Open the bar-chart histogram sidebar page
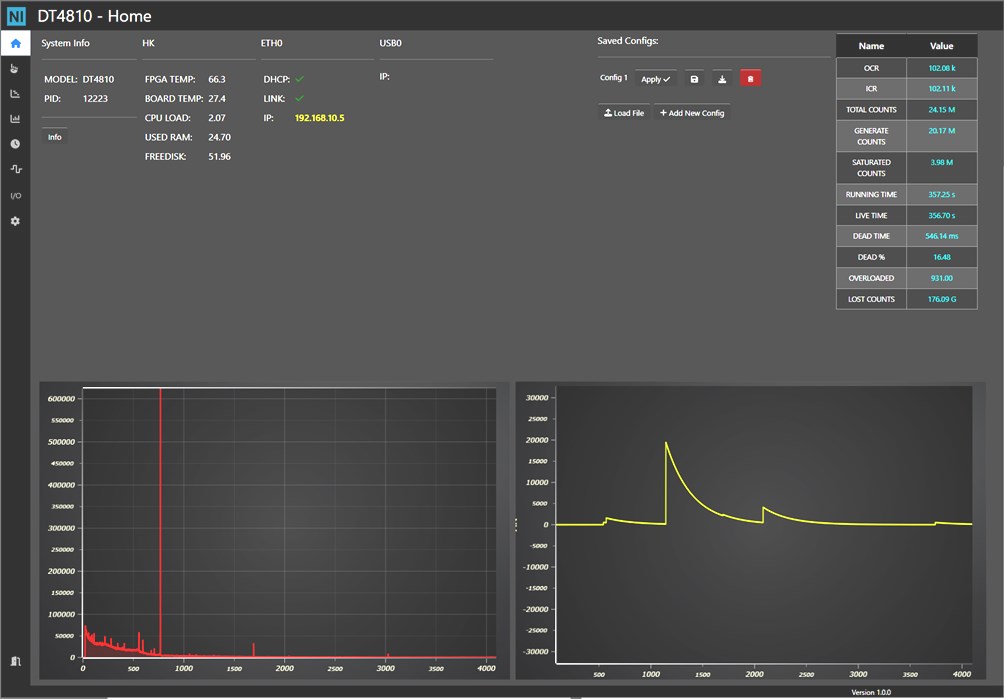The width and height of the screenshot is (1004, 699). (x=15, y=118)
